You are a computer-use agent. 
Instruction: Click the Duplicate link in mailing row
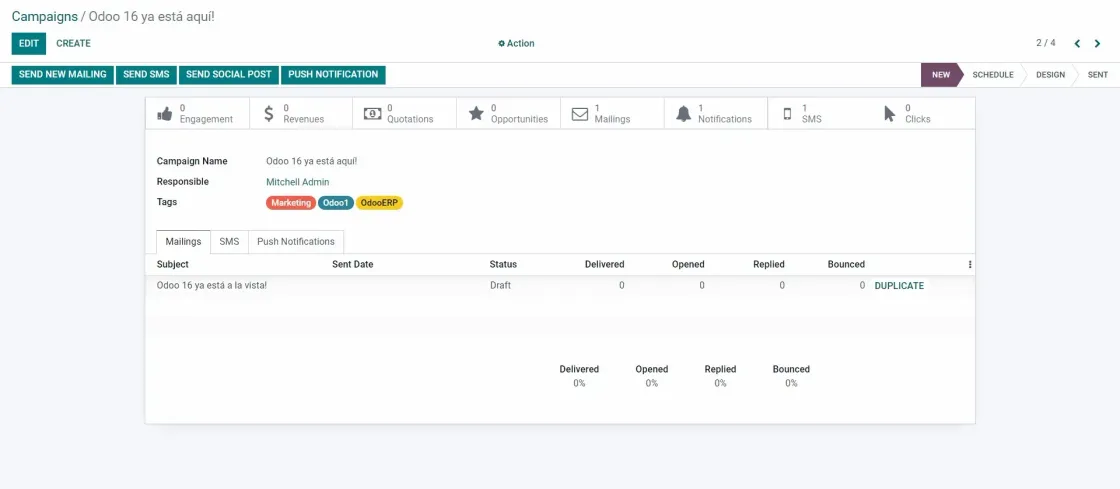click(x=899, y=286)
